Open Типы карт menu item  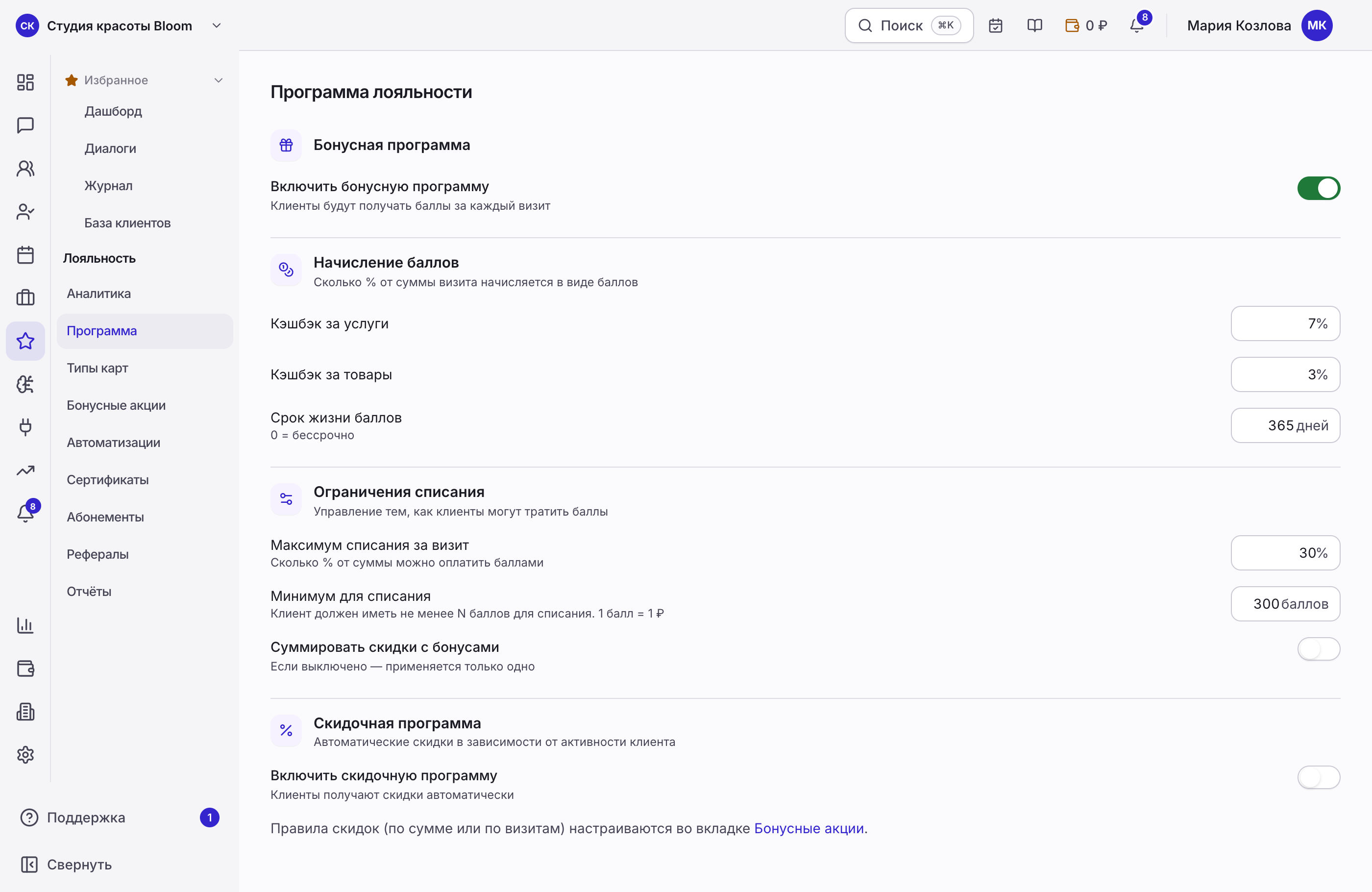pos(145,368)
